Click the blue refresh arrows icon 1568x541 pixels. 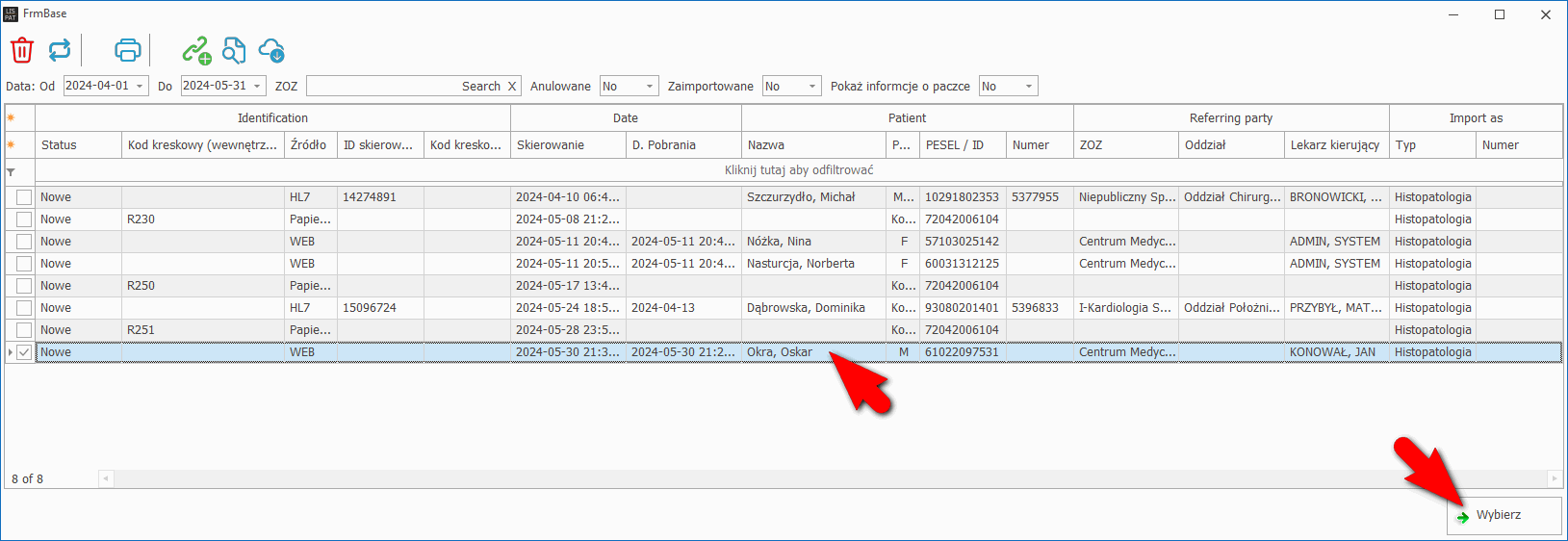click(x=60, y=50)
